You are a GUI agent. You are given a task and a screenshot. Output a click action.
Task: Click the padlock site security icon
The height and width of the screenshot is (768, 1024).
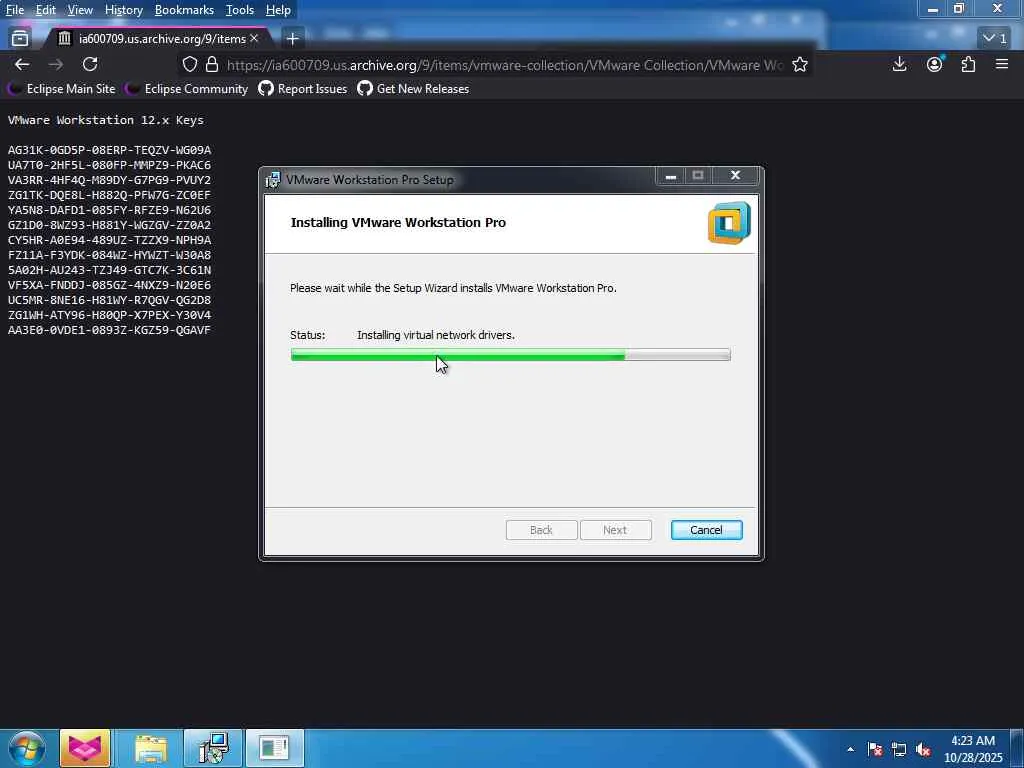point(212,64)
